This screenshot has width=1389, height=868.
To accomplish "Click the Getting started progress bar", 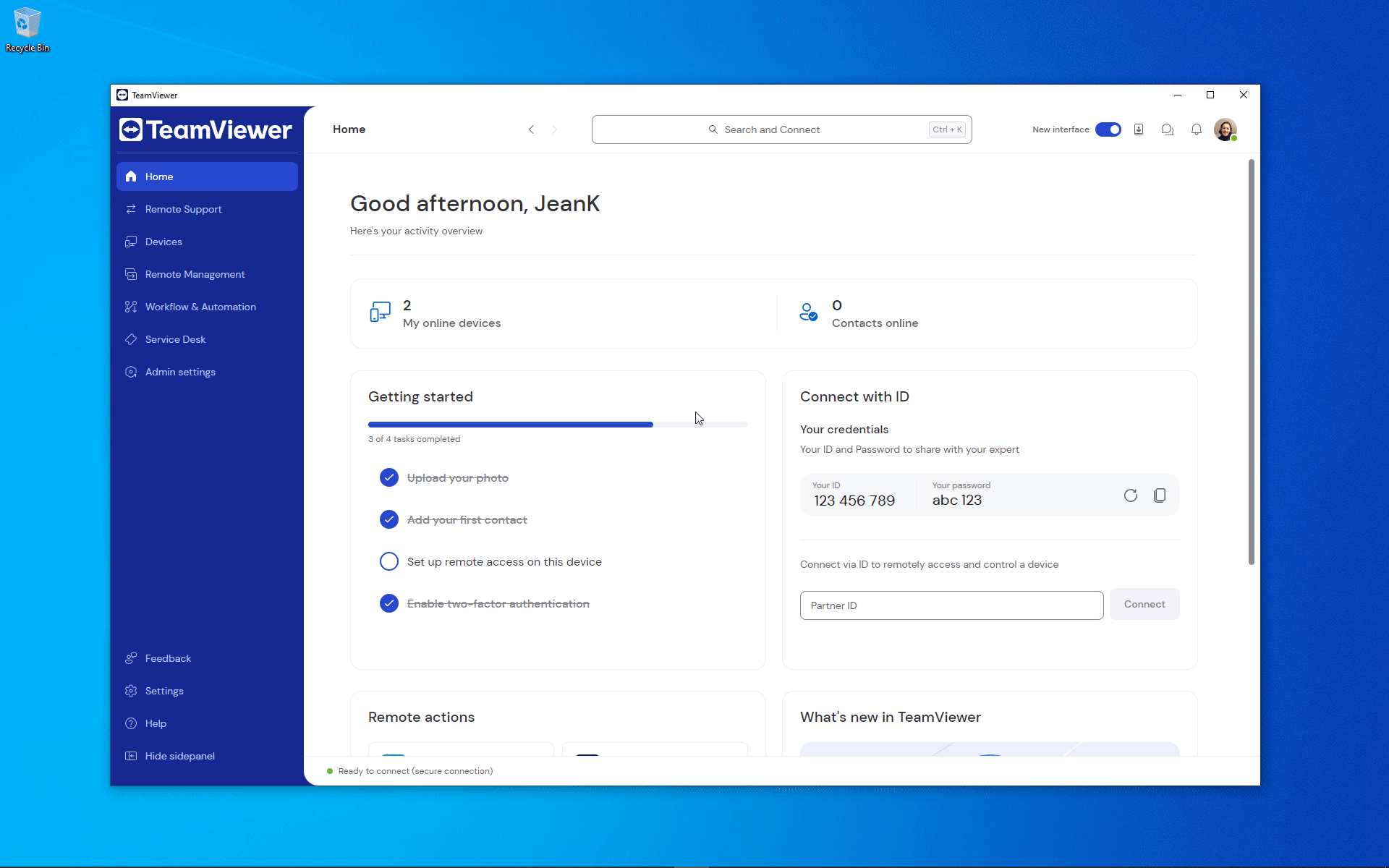I will pyautogui.click(x=557, y=425).
